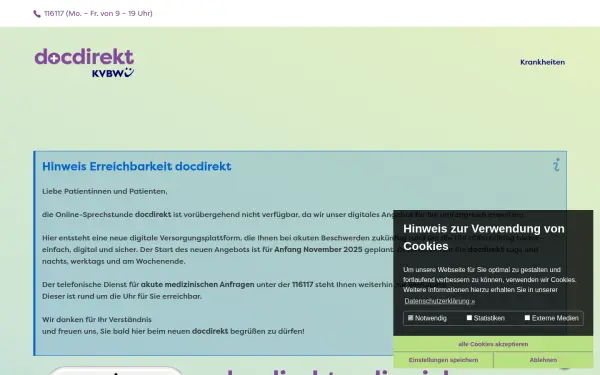600x375 pixels.
Task: Decline cookies with the Ablehnen button
Action: [543, 360]
